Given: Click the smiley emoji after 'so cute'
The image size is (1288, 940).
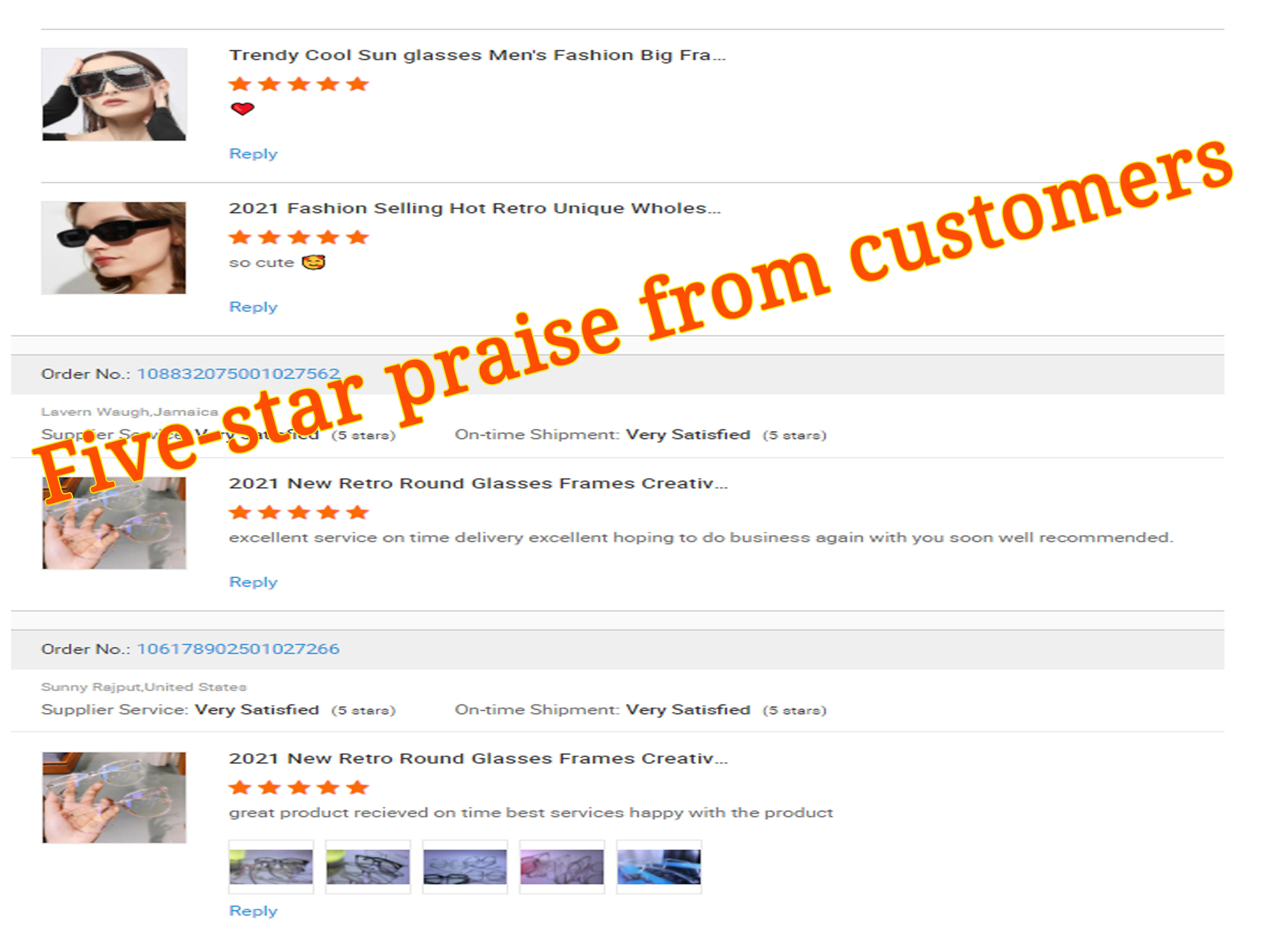Looking at the screenshot, I should [x=313, y=262].
